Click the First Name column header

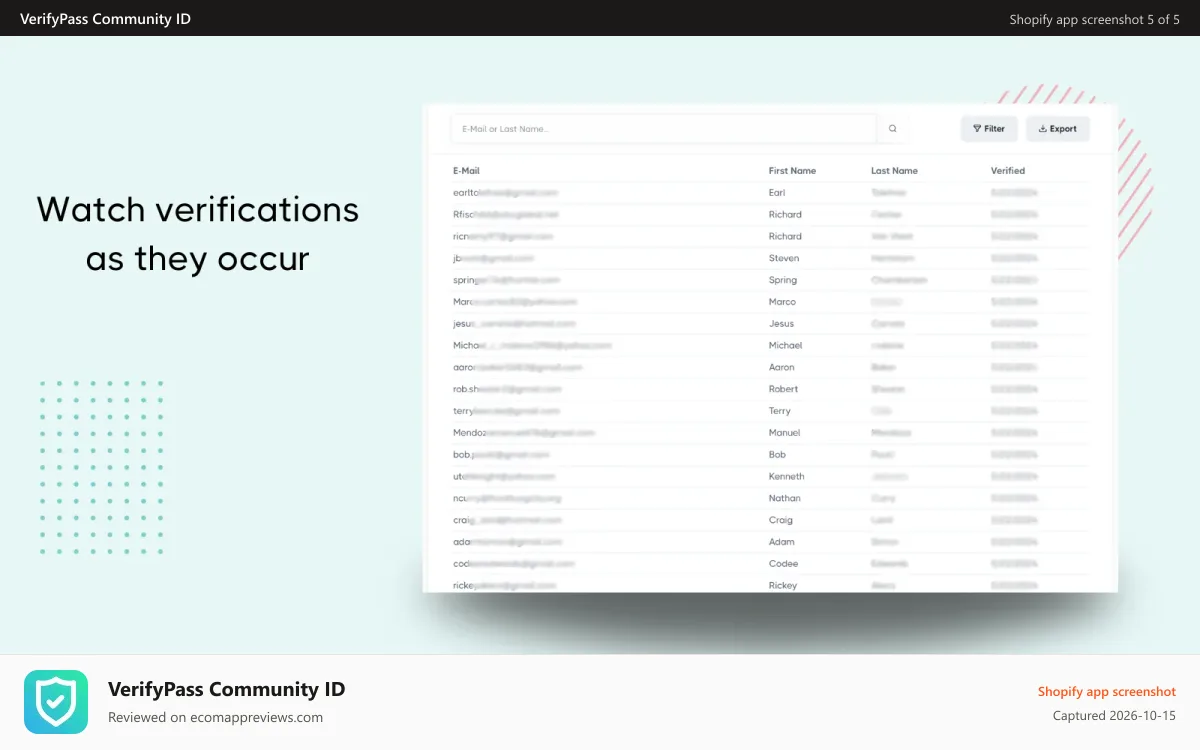coord(792,171)
